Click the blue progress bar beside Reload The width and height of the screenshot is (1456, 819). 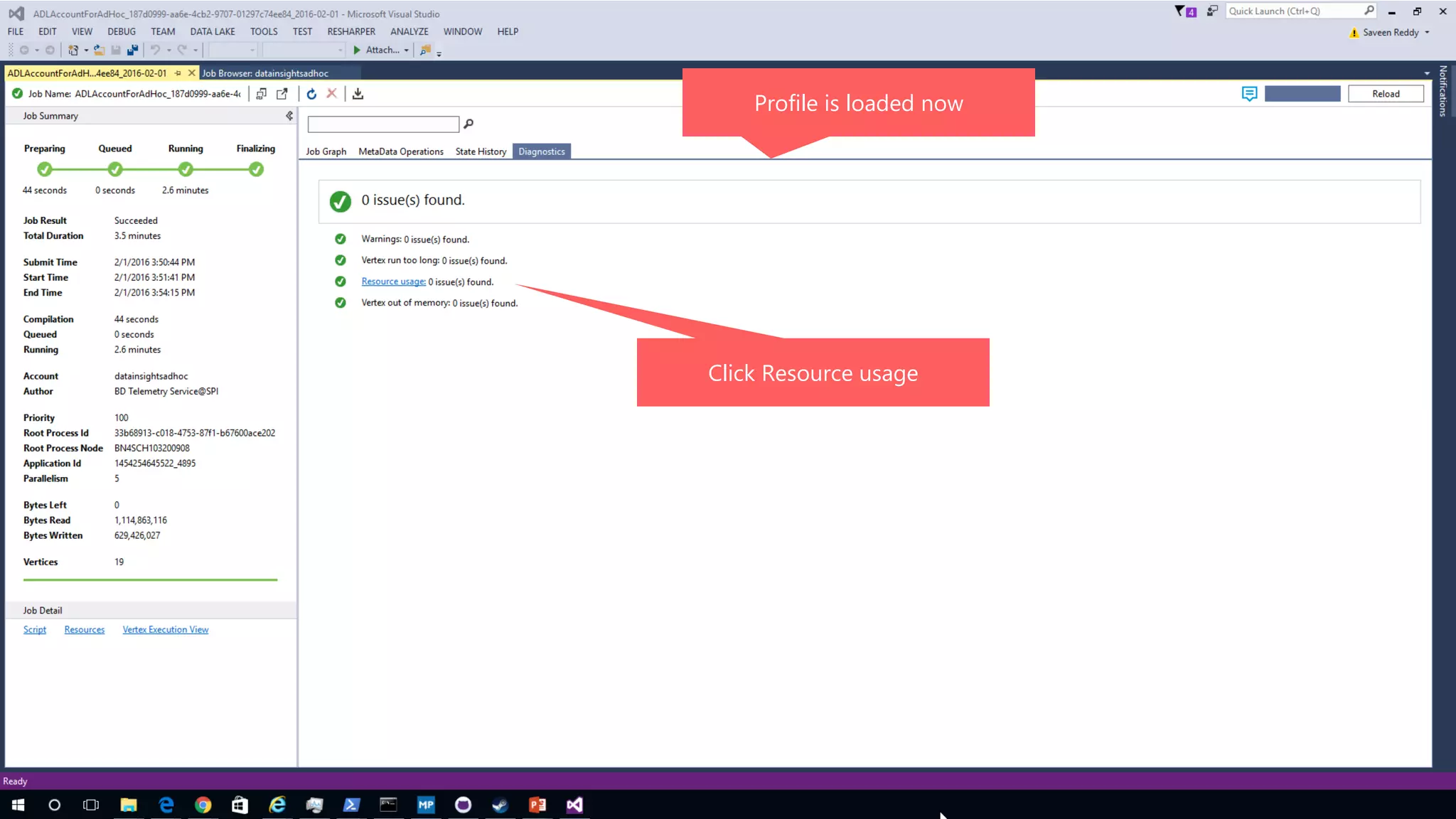pos(1302,94)
